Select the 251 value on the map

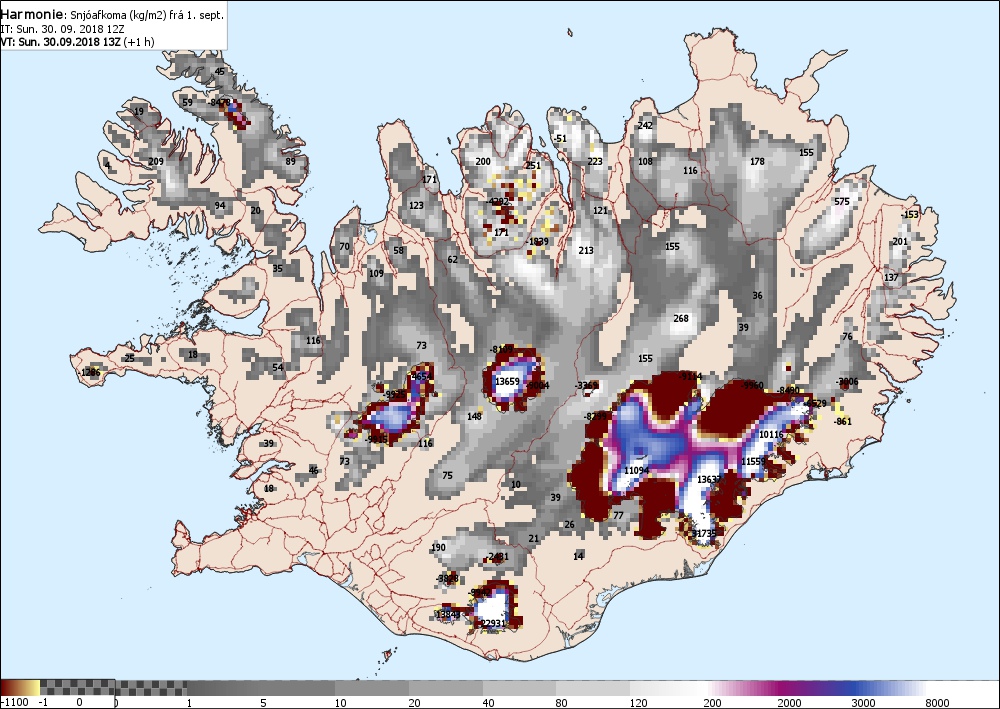533,165
